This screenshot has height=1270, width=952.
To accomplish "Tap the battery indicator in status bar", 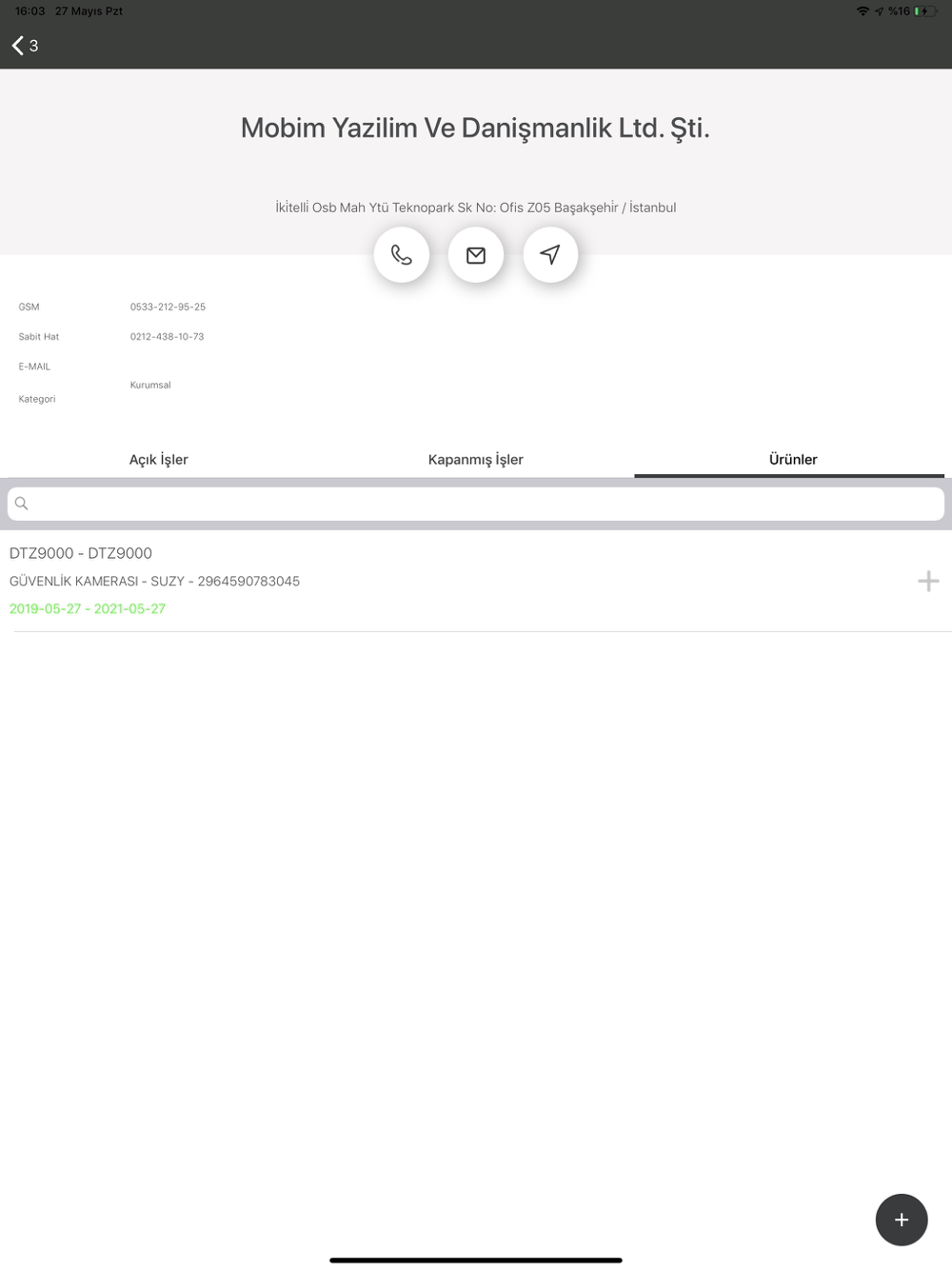I will (x=924, y=11).
